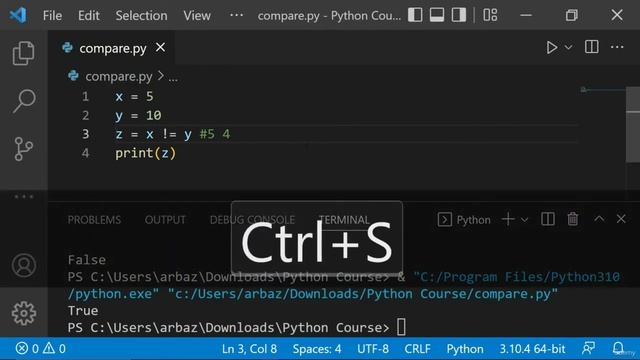This screenshot has height=360, width=640.
Task: Click the VS Code logo icon
Action: [18, 15]
